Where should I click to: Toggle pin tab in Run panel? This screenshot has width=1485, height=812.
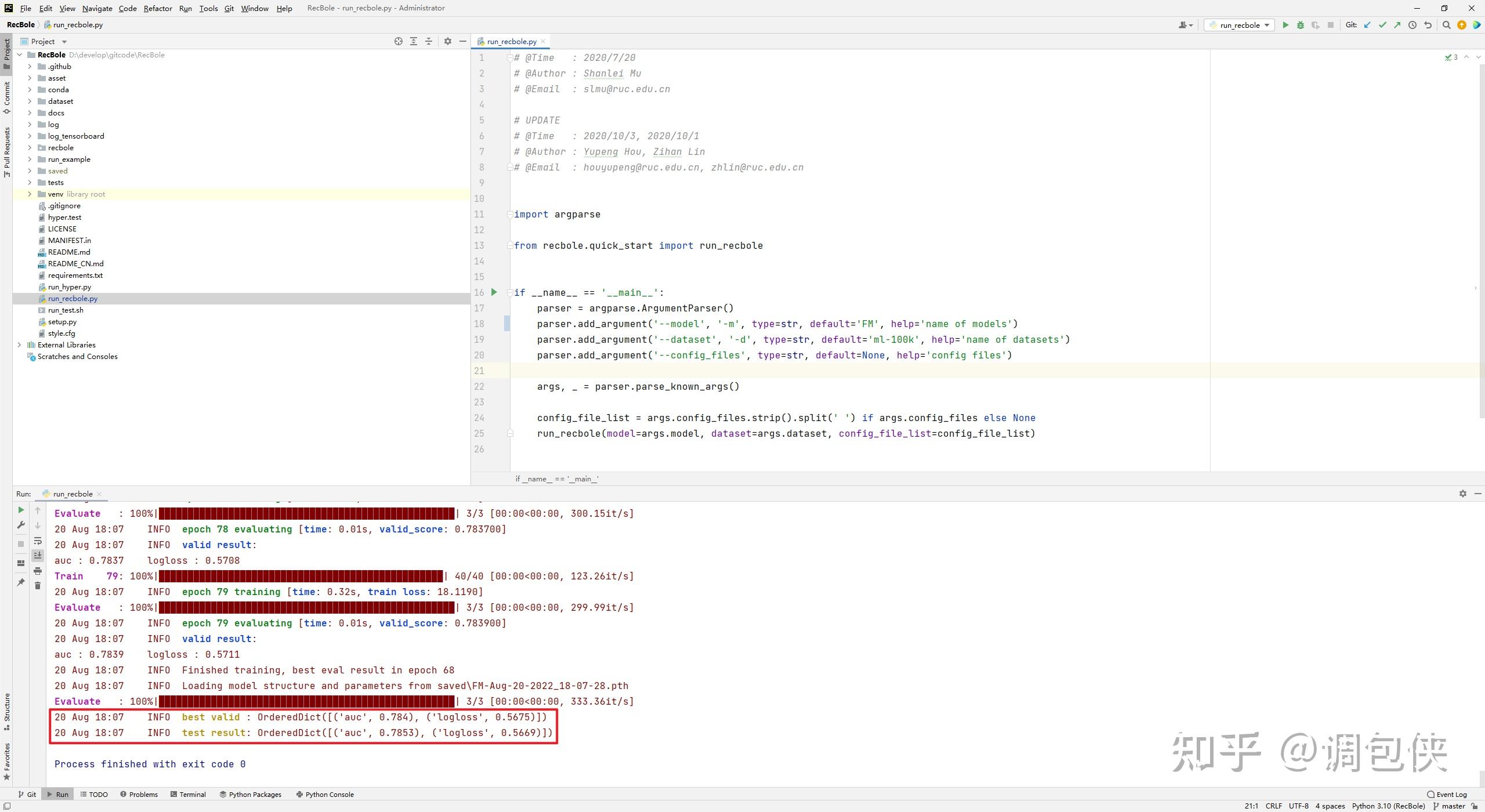point(21,582)
